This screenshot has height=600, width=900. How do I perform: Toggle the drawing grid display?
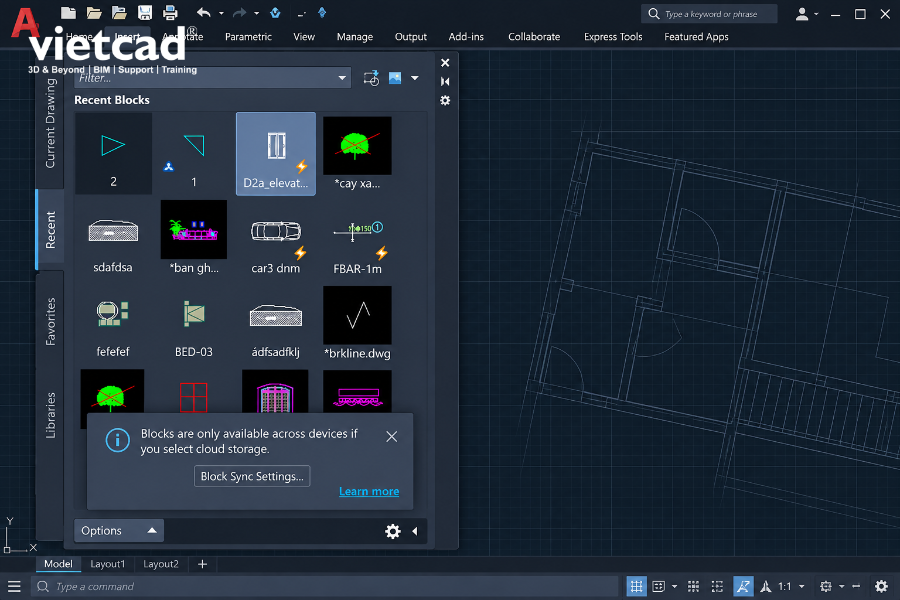(x=636, y=586)
